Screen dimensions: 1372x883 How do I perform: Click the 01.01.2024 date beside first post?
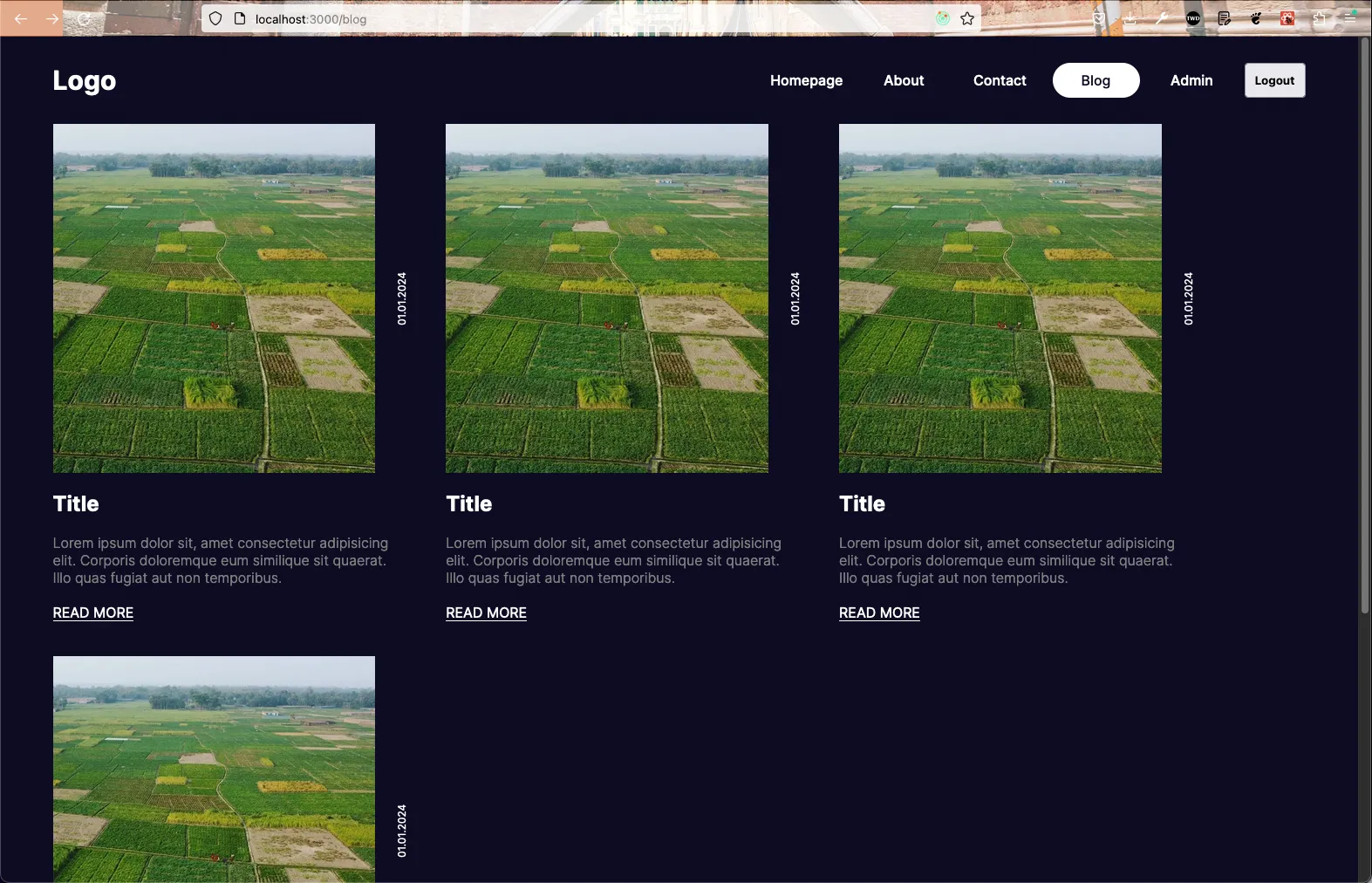coord(402,298)
